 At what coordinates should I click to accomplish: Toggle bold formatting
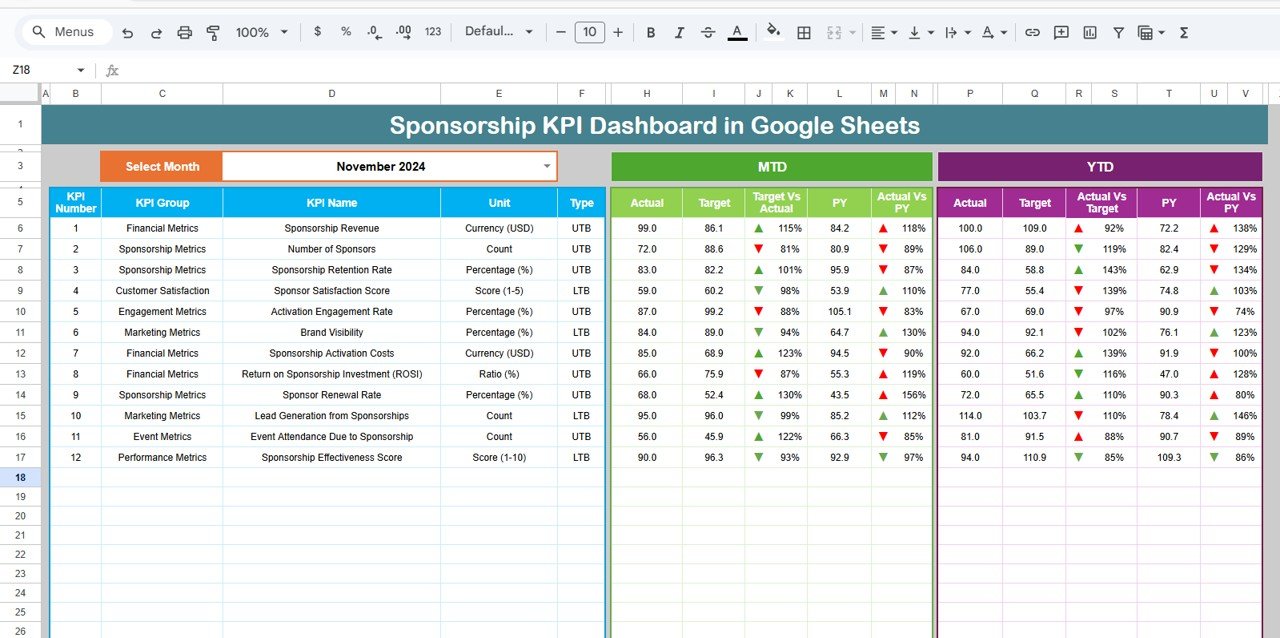click(x=651, y=32)
